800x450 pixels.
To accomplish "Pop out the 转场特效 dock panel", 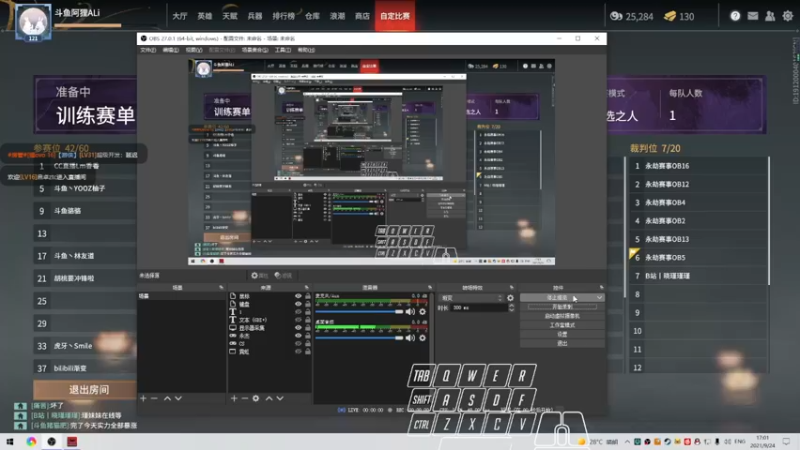I will (x=511, y=288).
